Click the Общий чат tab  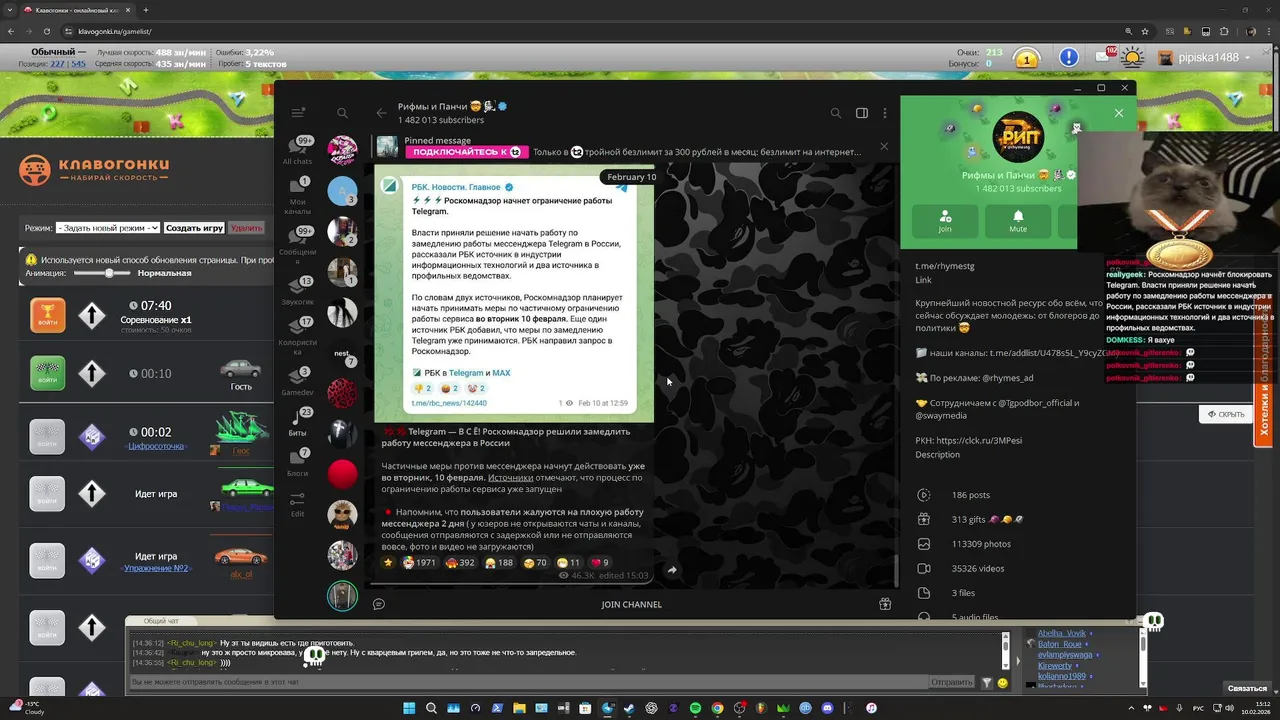161,621
